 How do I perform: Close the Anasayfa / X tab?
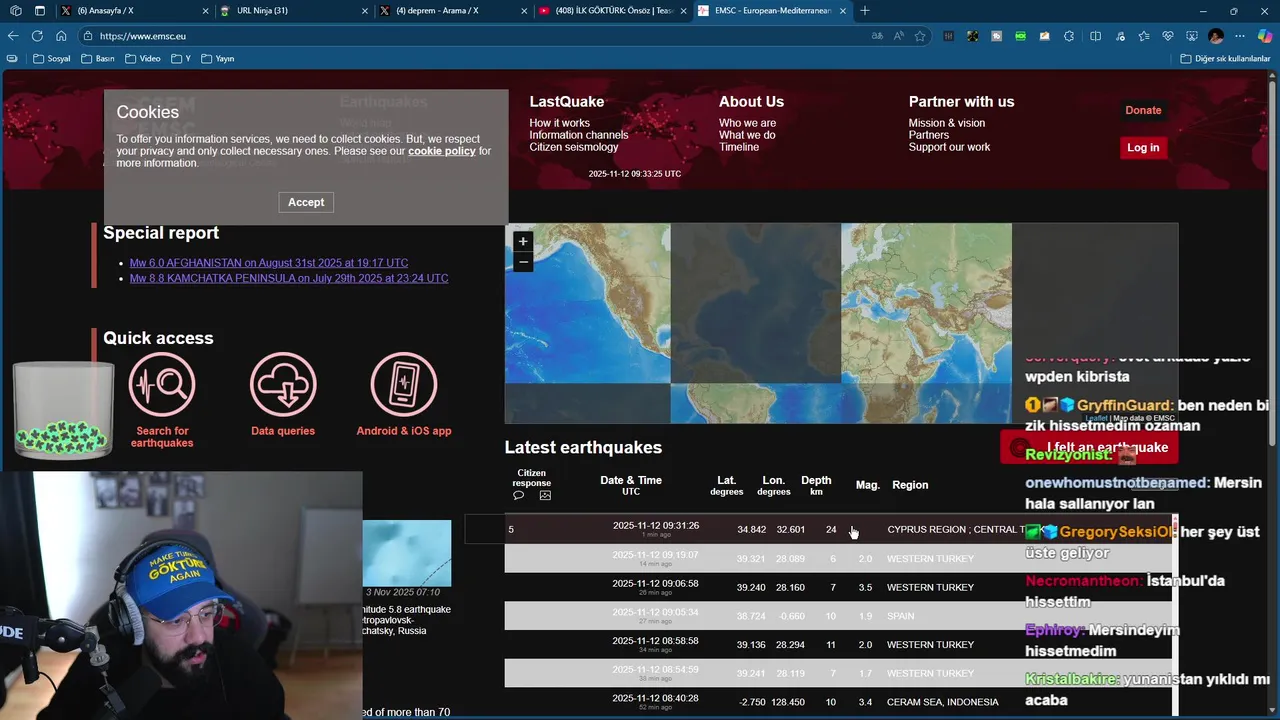click(206, 11)
